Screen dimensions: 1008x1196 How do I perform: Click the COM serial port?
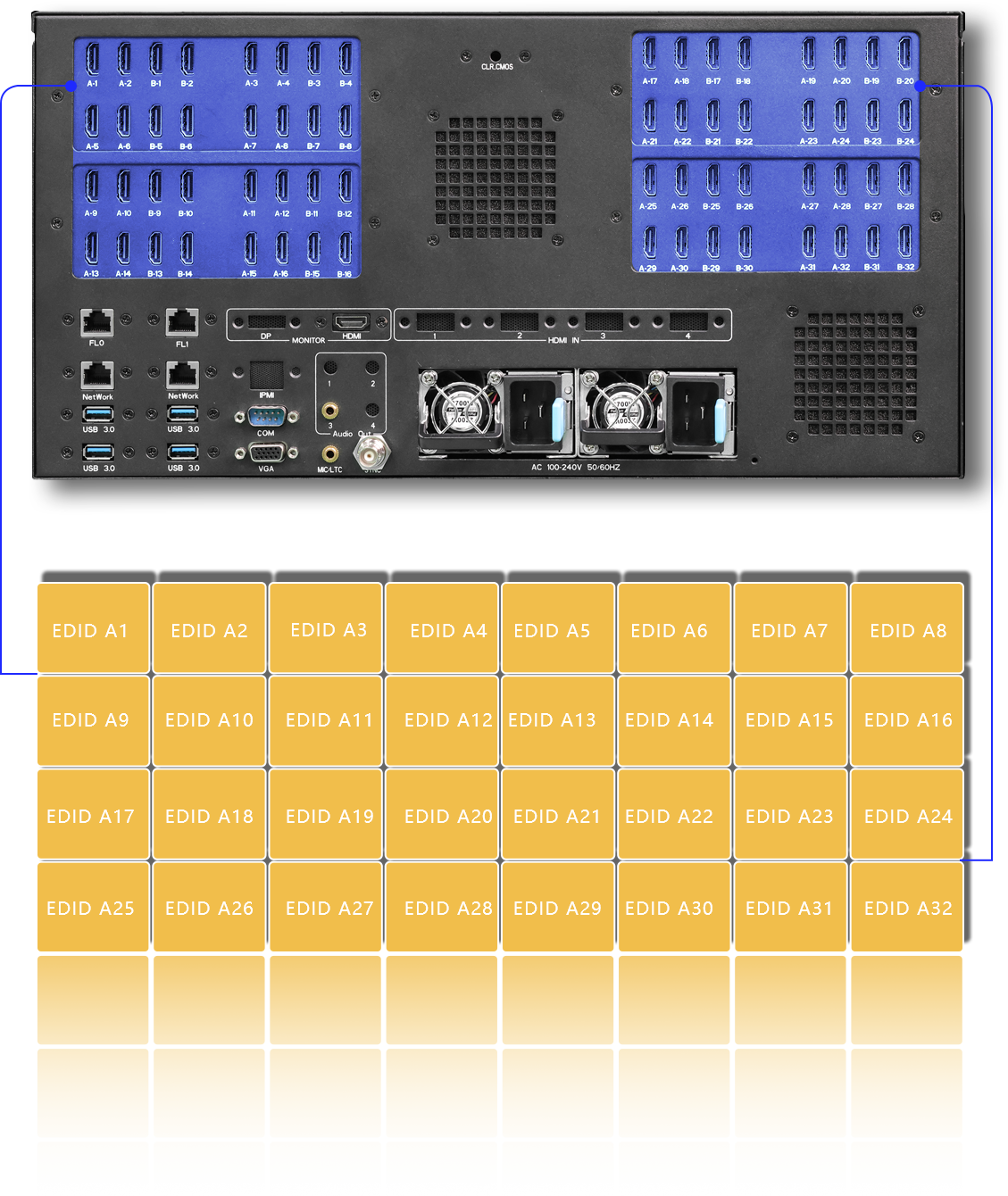[266, 417]
